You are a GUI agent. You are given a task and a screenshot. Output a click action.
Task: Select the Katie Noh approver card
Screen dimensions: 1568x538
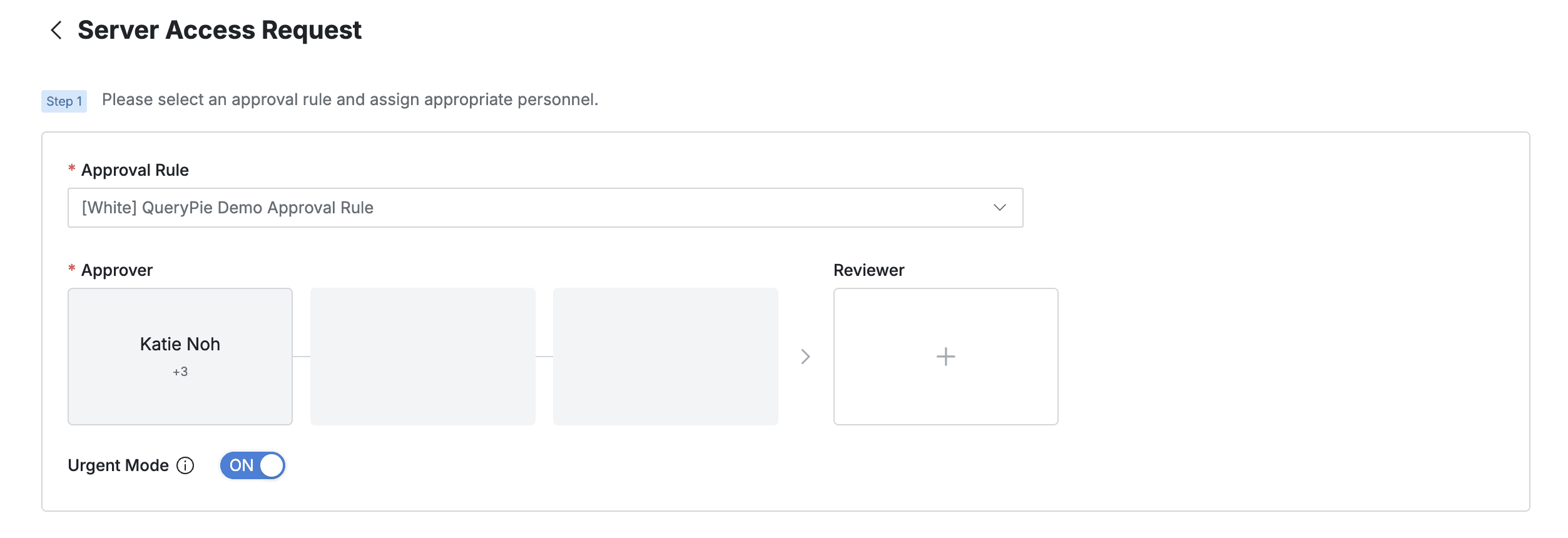(180, 344)
